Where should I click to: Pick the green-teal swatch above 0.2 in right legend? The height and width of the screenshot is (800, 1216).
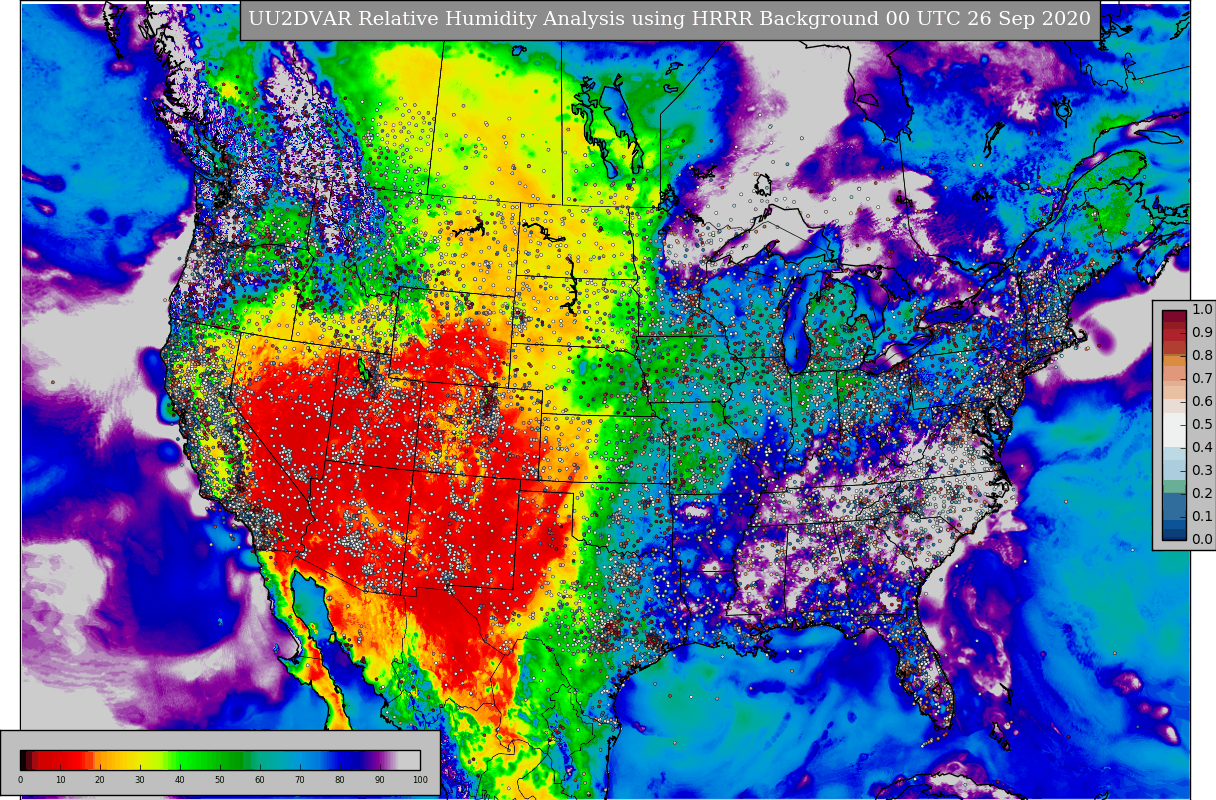tap(1174, 487)
